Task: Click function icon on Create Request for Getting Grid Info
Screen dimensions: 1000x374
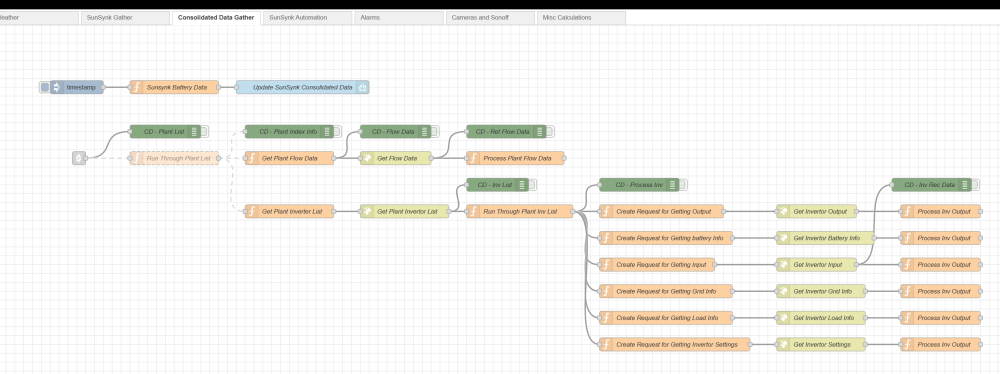Action: [605, 291]
